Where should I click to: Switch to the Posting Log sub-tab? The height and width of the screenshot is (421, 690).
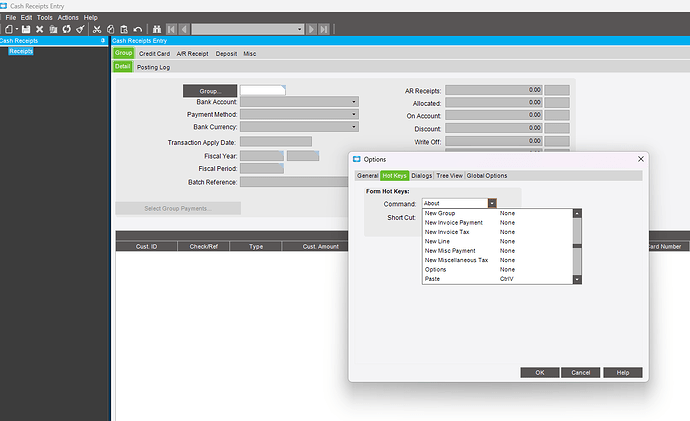153,67
